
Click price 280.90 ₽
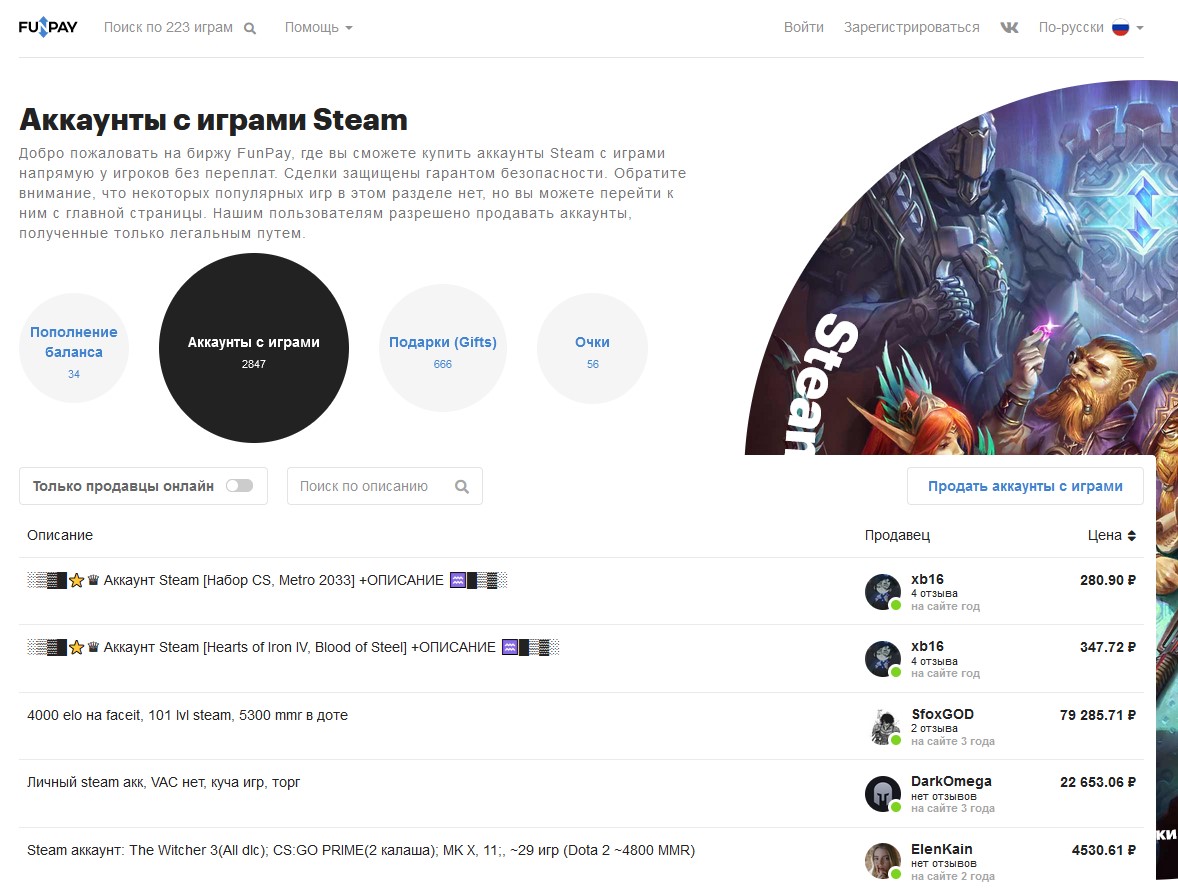tap(1107, 581)
